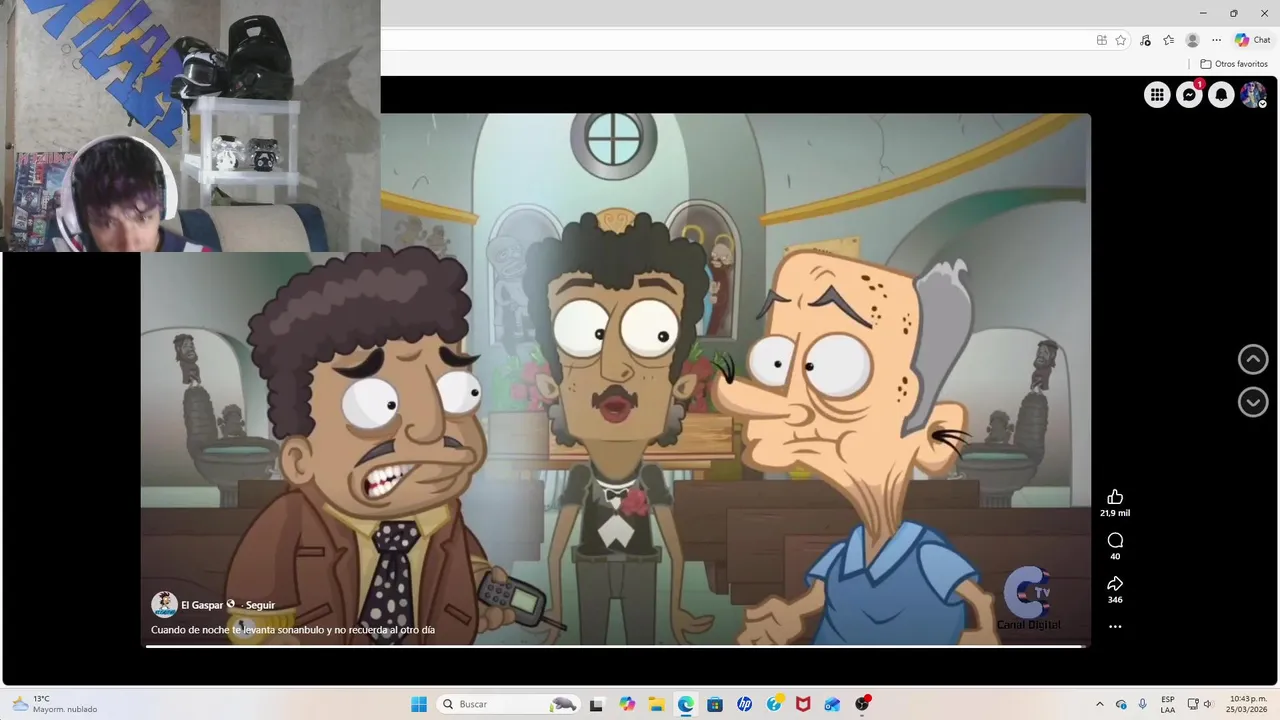
Task: Open the account profile picture menu
Action: 1253,95
